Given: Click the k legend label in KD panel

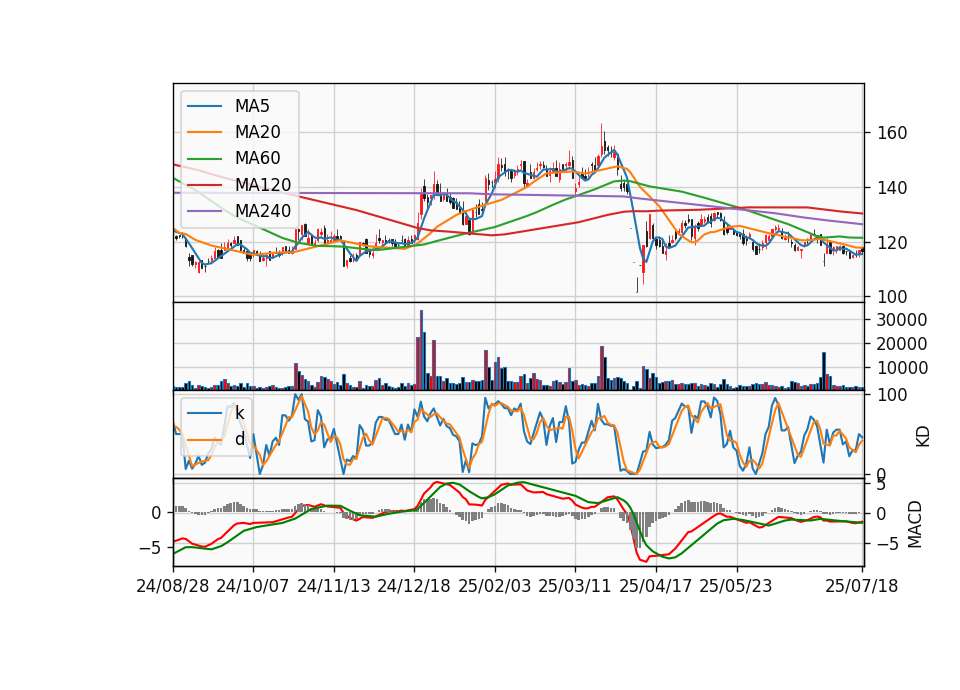Looking at the screenshot, I should [239, 413].
